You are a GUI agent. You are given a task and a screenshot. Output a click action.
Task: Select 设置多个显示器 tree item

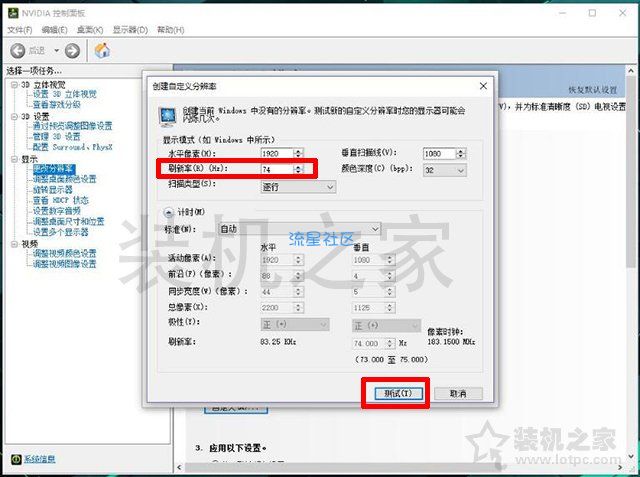(60, 232)
